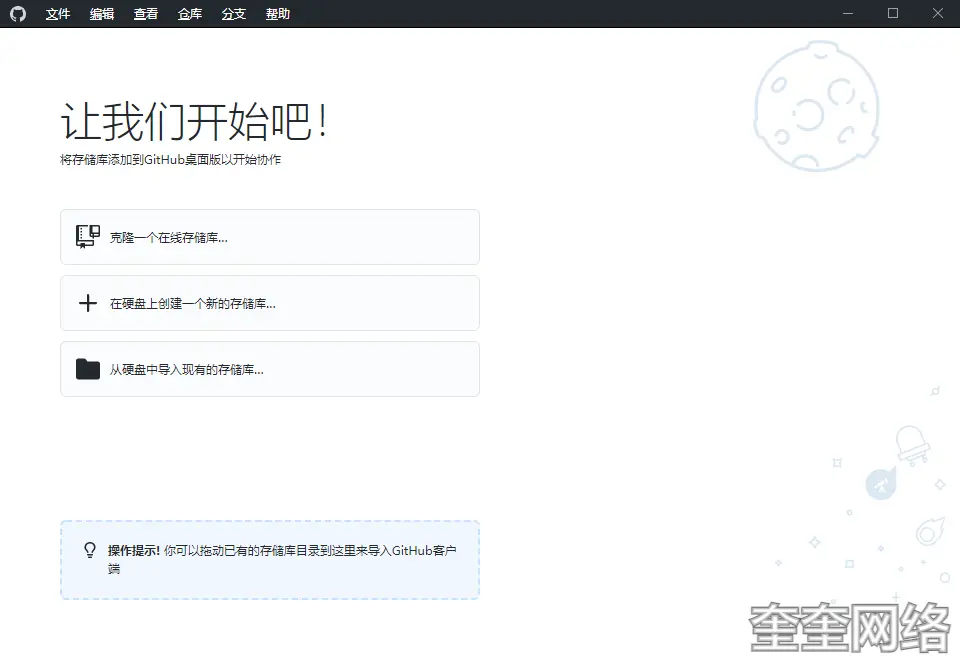Minimize the GitHub Desktop window
Screen dimensions: 960x660
click(x=848, y=13)
